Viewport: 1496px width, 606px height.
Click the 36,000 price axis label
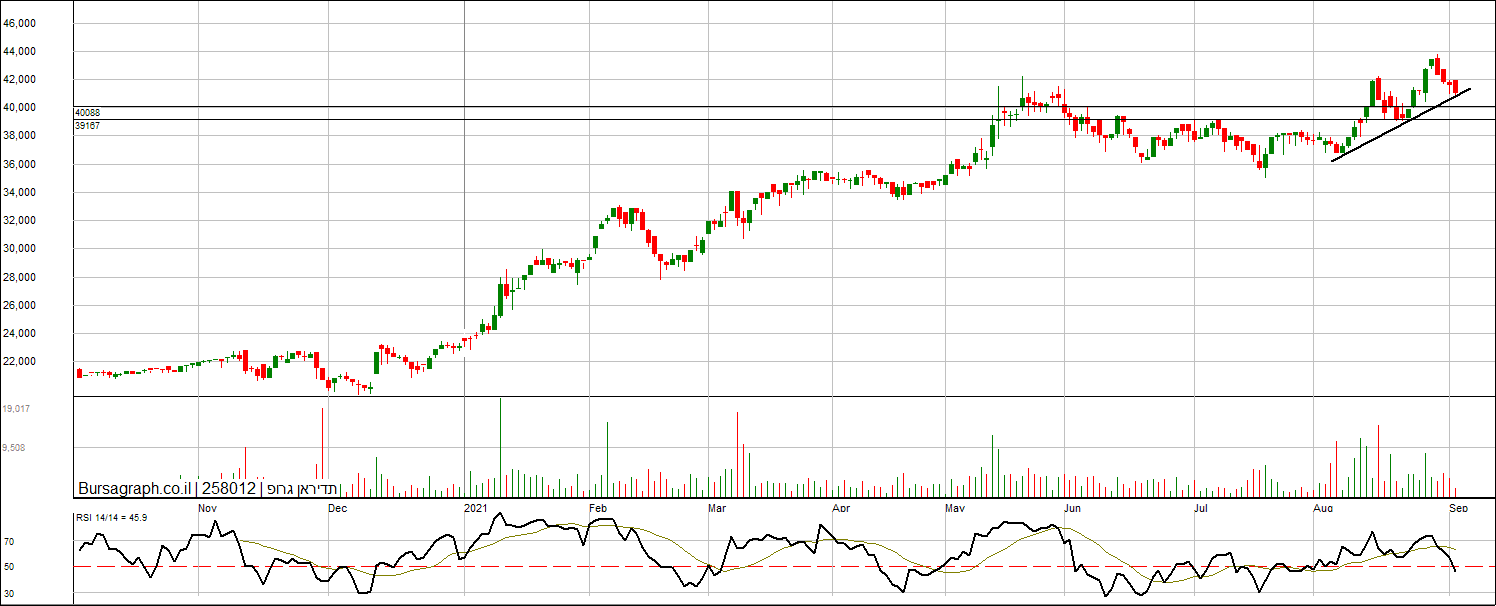click(20, 164)
